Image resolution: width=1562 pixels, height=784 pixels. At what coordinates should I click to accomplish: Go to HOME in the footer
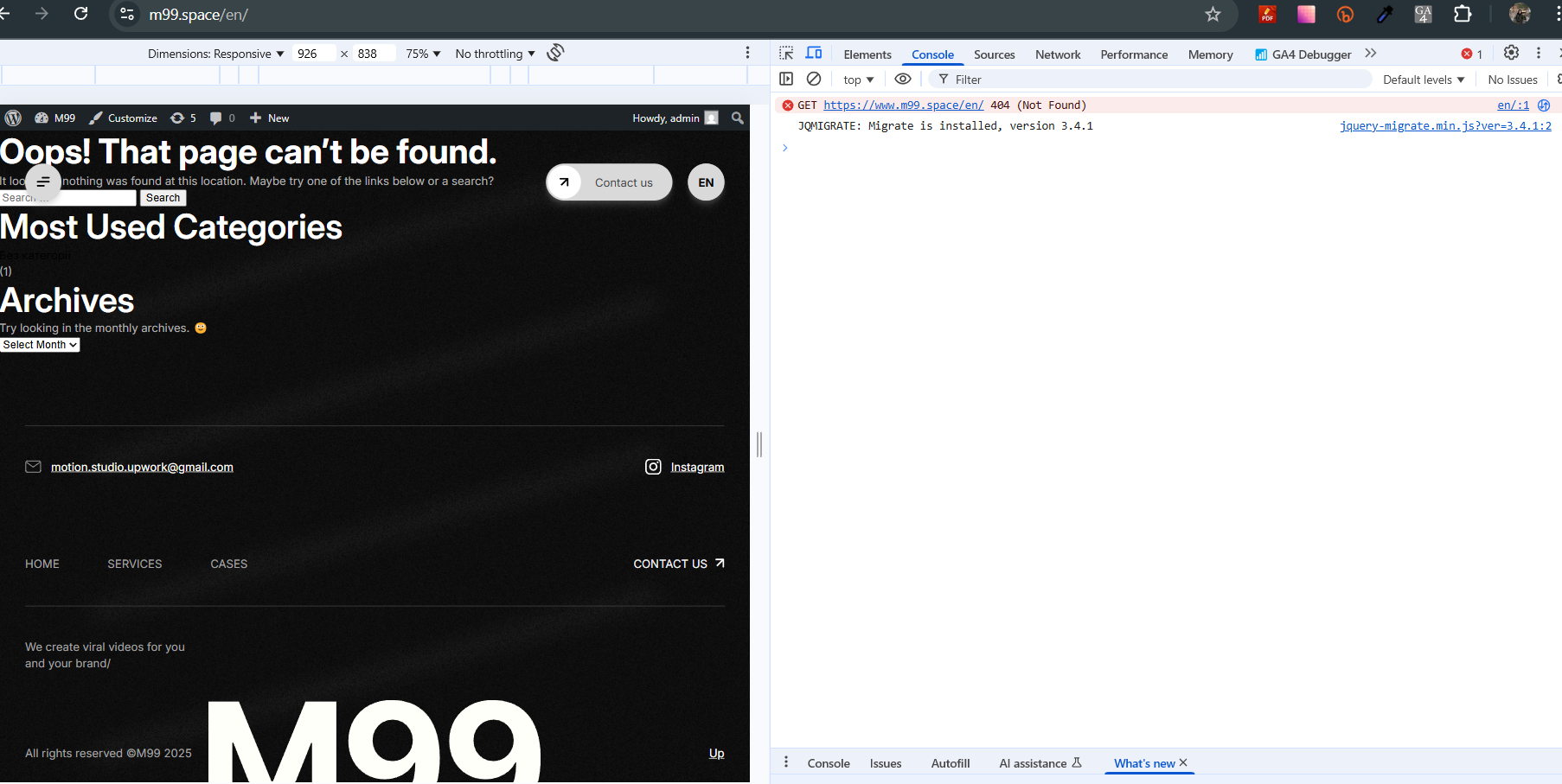coord(42,564)
